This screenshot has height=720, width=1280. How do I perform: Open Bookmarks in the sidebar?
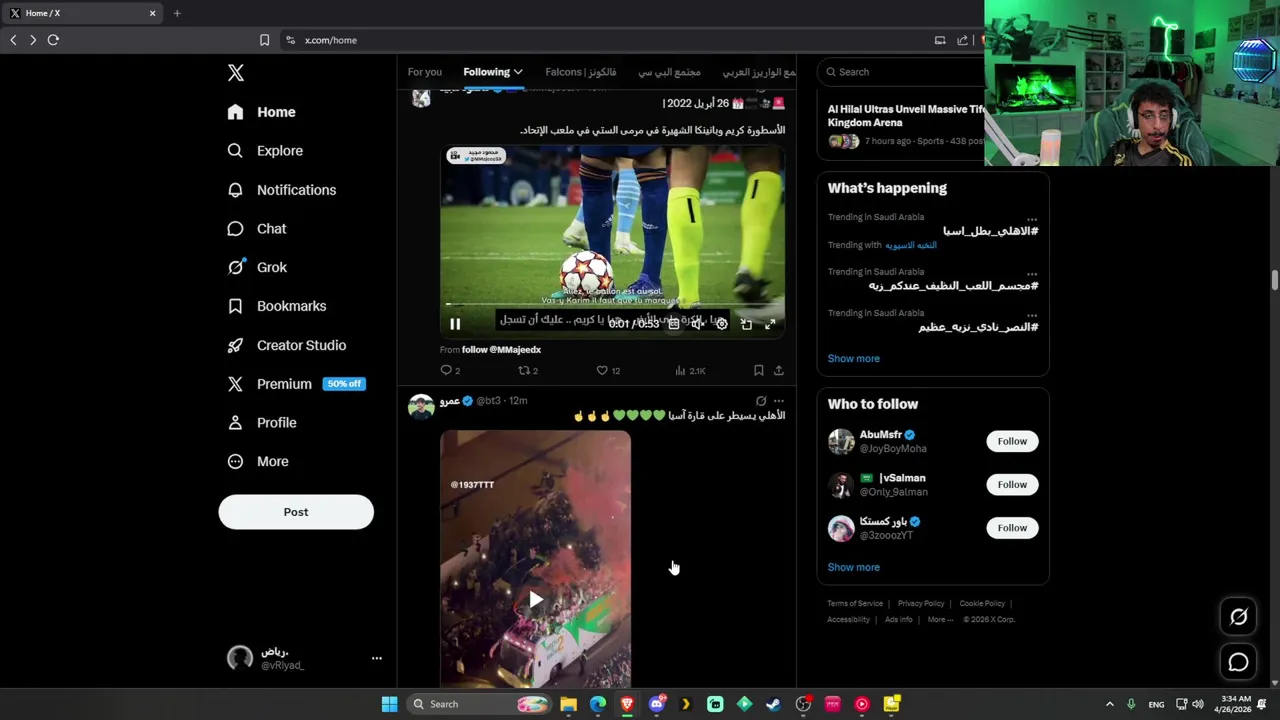276,306
